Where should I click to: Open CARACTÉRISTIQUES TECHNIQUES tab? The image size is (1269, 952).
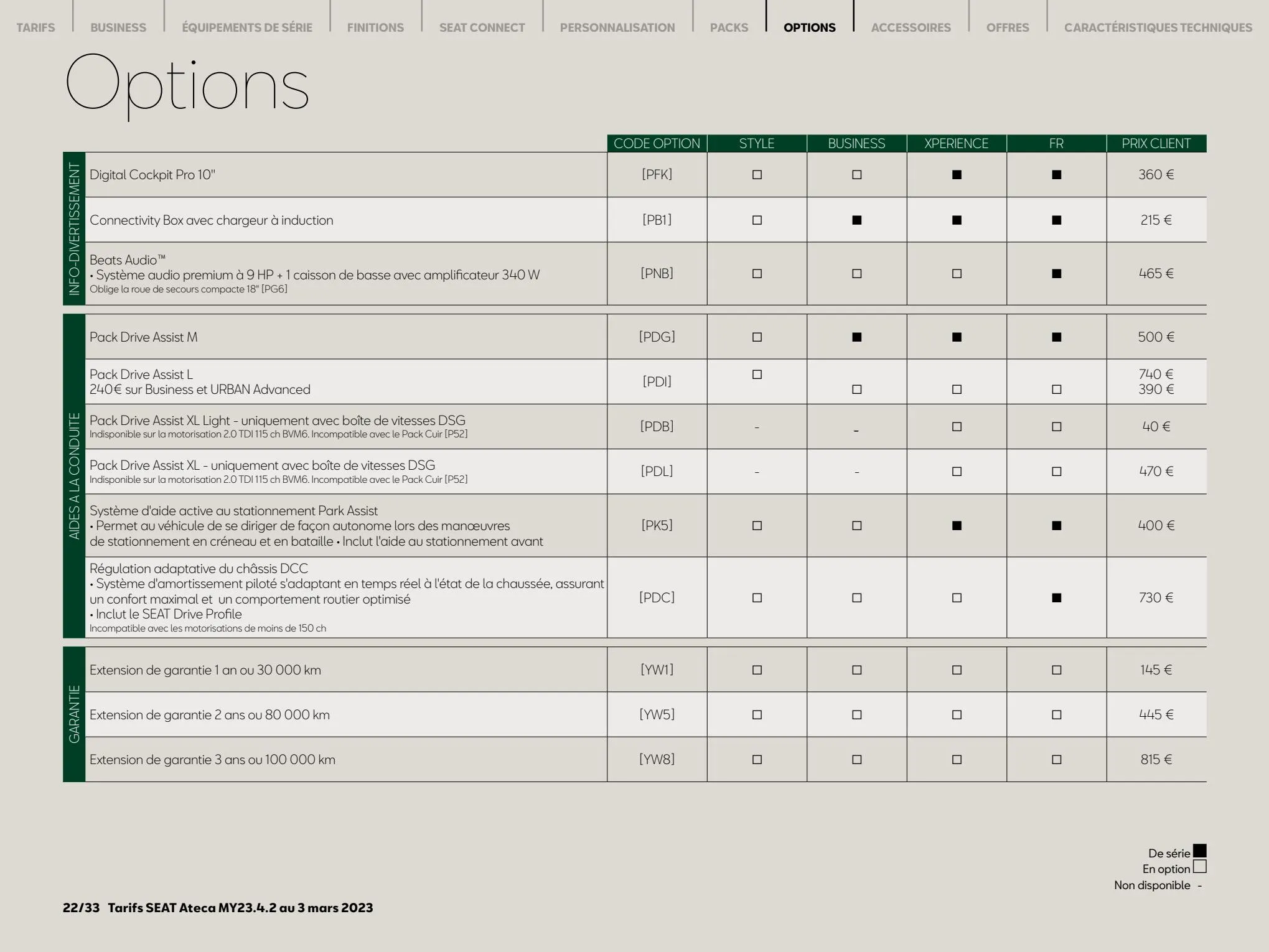1158,27
